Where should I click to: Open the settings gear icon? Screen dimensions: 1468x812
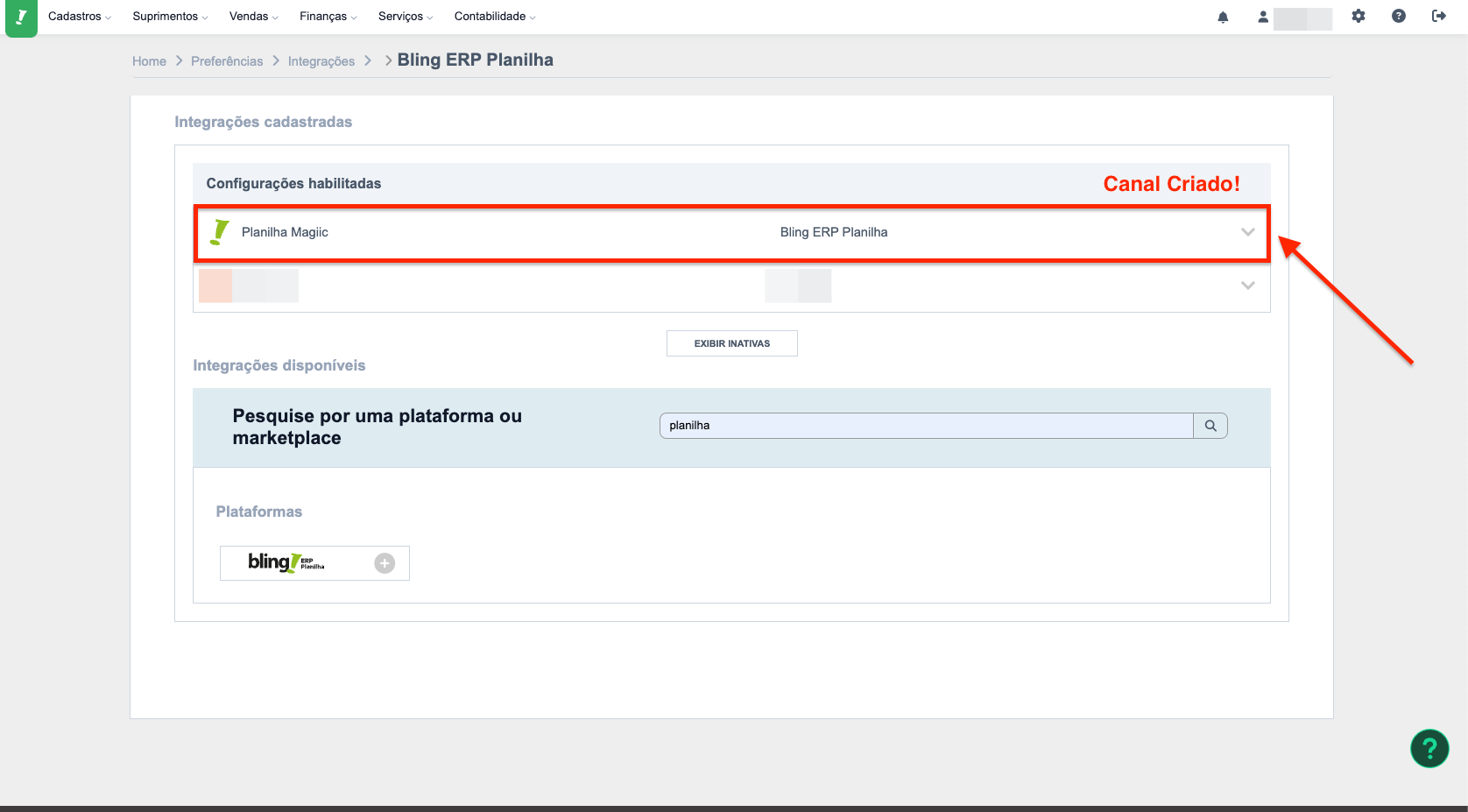1359,16
